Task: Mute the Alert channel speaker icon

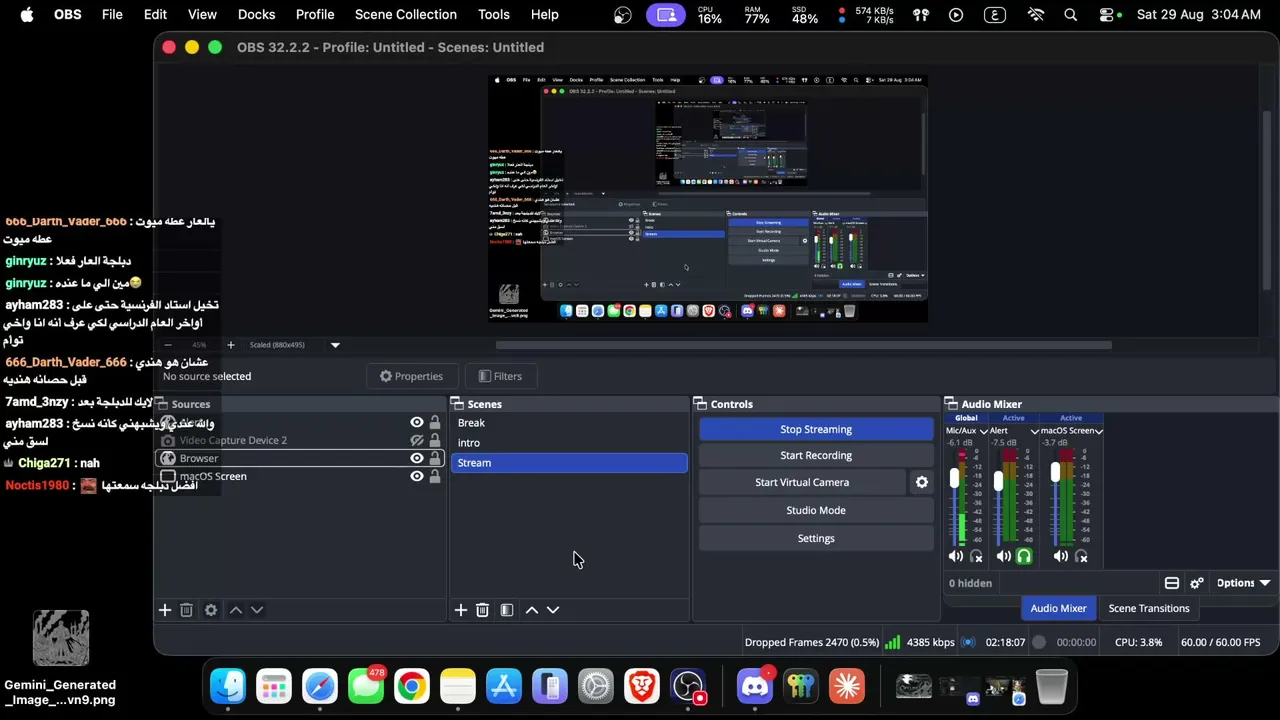Action: (1004, 556)
